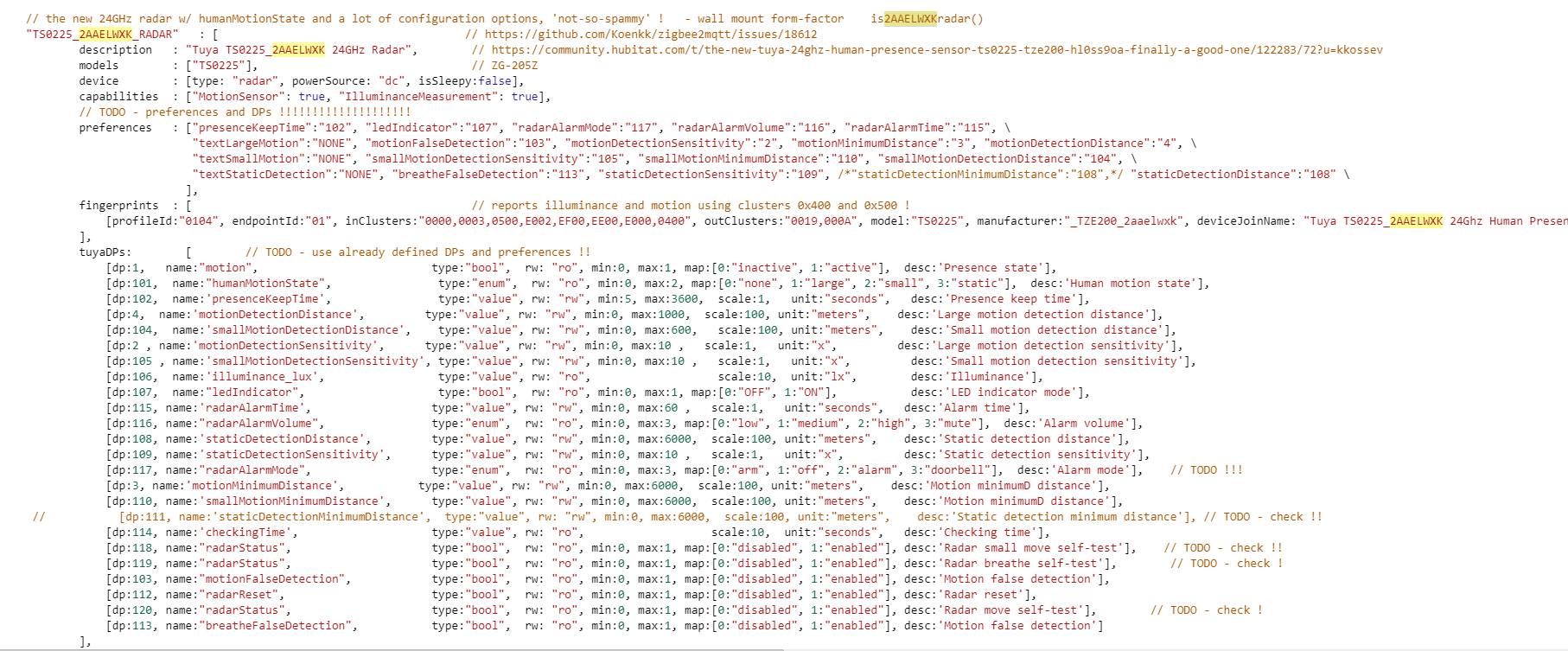The width and height of the screenshot is (1568, 651).
Task: Click name:'illuminance_lux' on dp:106 line
Action: (x=245, y=377)
